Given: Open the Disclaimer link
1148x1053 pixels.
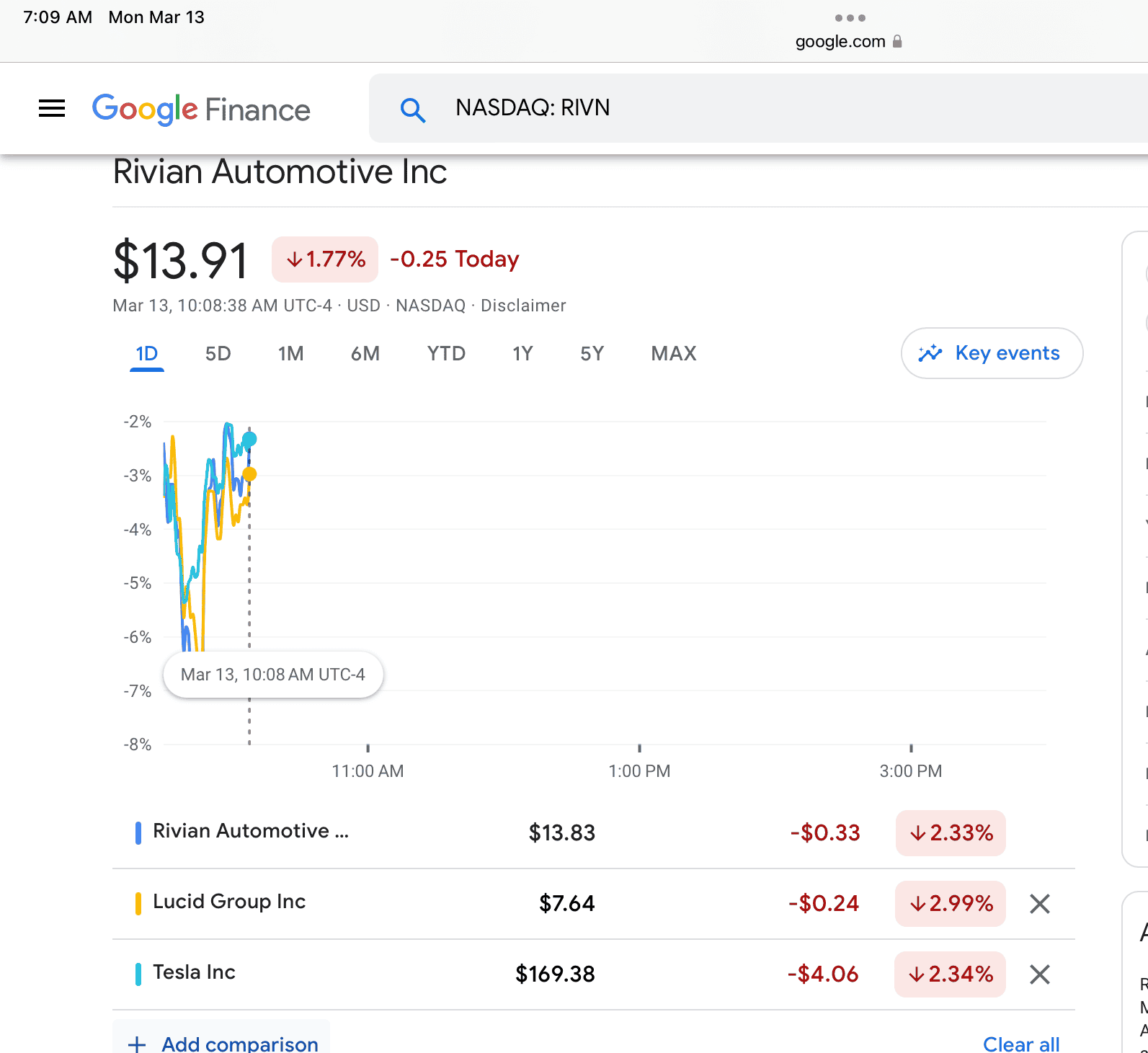Looking at the screenshot, I should click(x=523, y=306).
